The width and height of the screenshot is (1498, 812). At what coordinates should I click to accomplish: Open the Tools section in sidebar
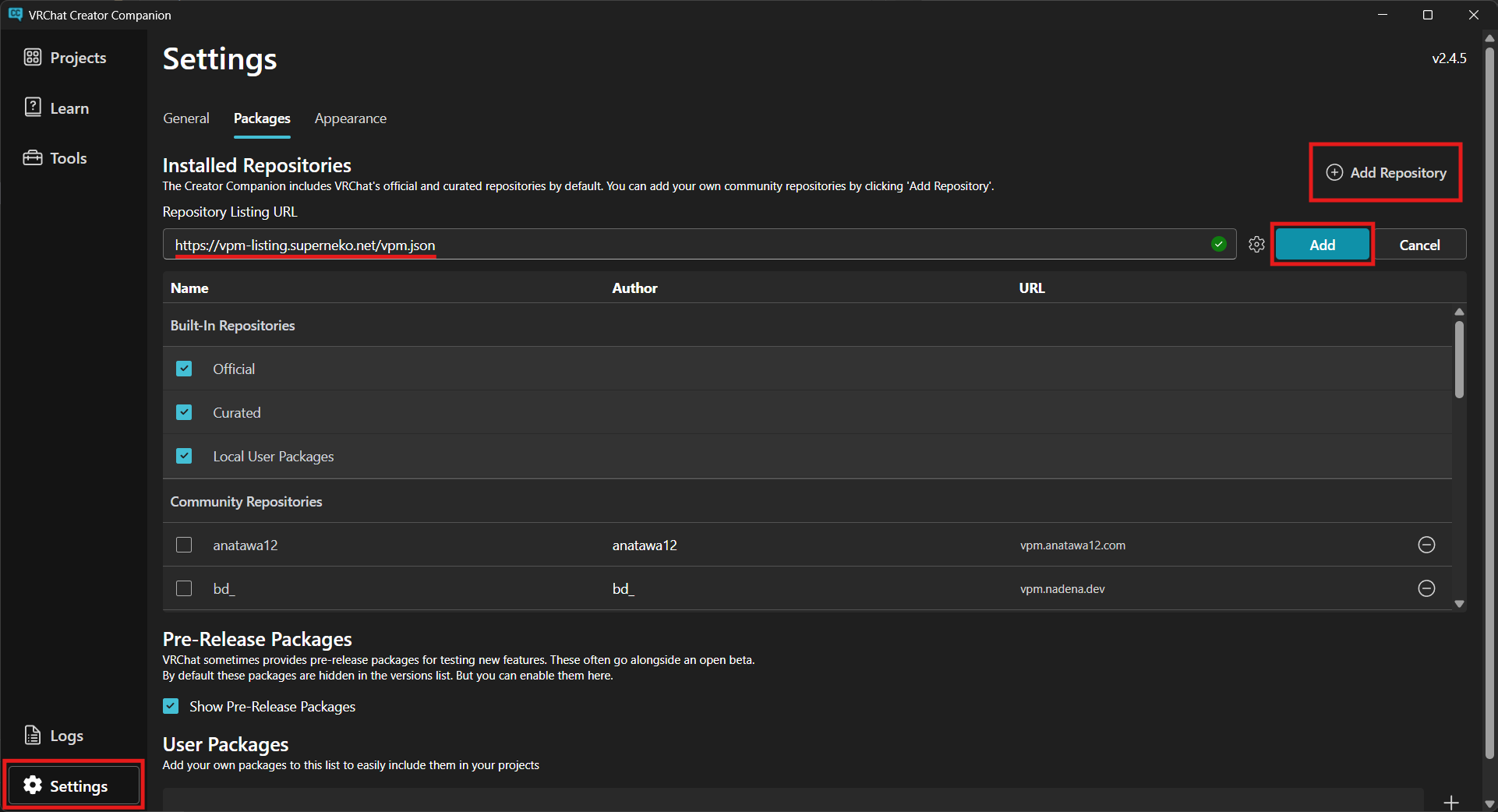[x=55, y=158]
